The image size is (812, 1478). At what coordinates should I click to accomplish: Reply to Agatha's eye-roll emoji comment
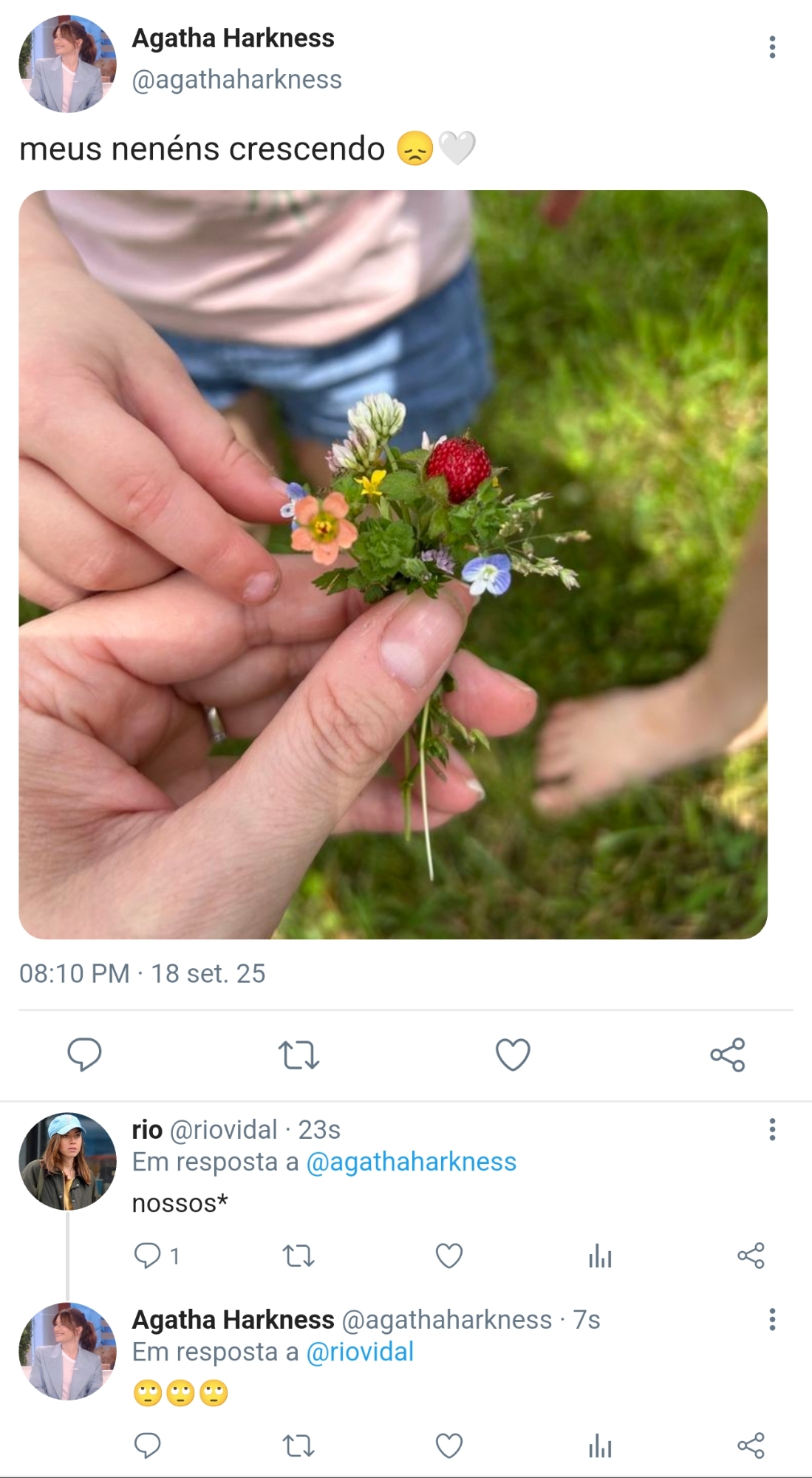click(148, 1445)
